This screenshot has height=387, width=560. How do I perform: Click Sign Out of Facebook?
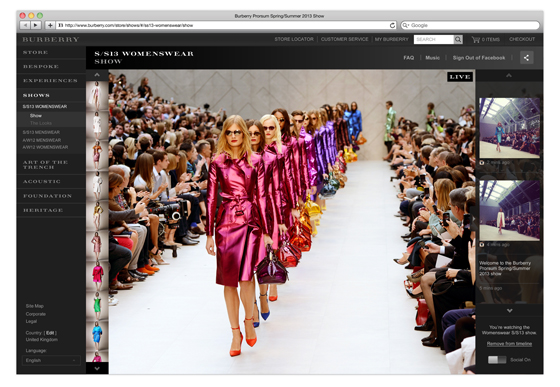pos(479,57)
